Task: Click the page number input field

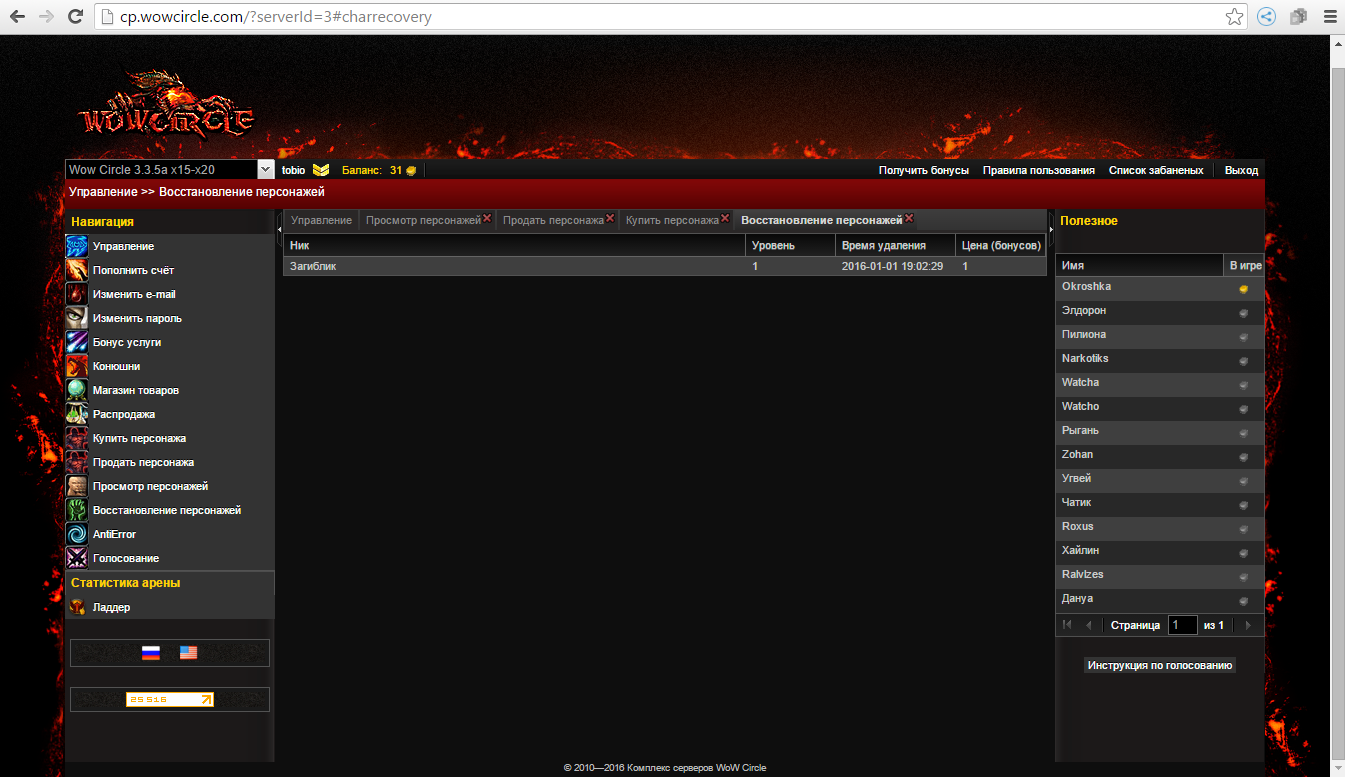Action: pos(1182,625)
